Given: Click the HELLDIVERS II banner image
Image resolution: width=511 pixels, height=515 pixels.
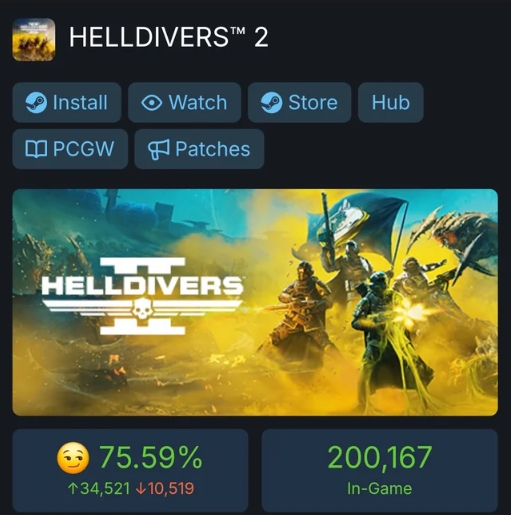Looking at the screenshot, I should 255,302.
